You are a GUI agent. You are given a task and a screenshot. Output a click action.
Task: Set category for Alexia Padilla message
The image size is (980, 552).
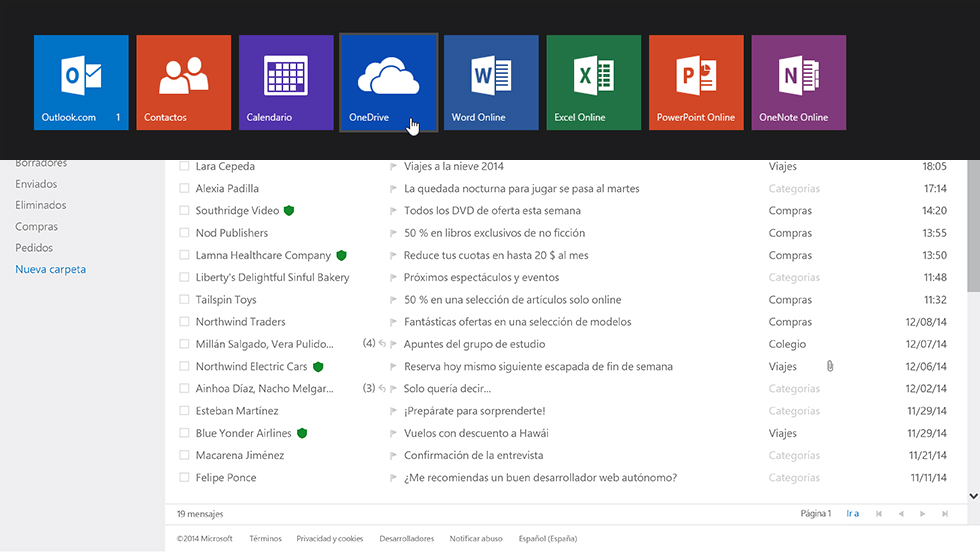794,188
